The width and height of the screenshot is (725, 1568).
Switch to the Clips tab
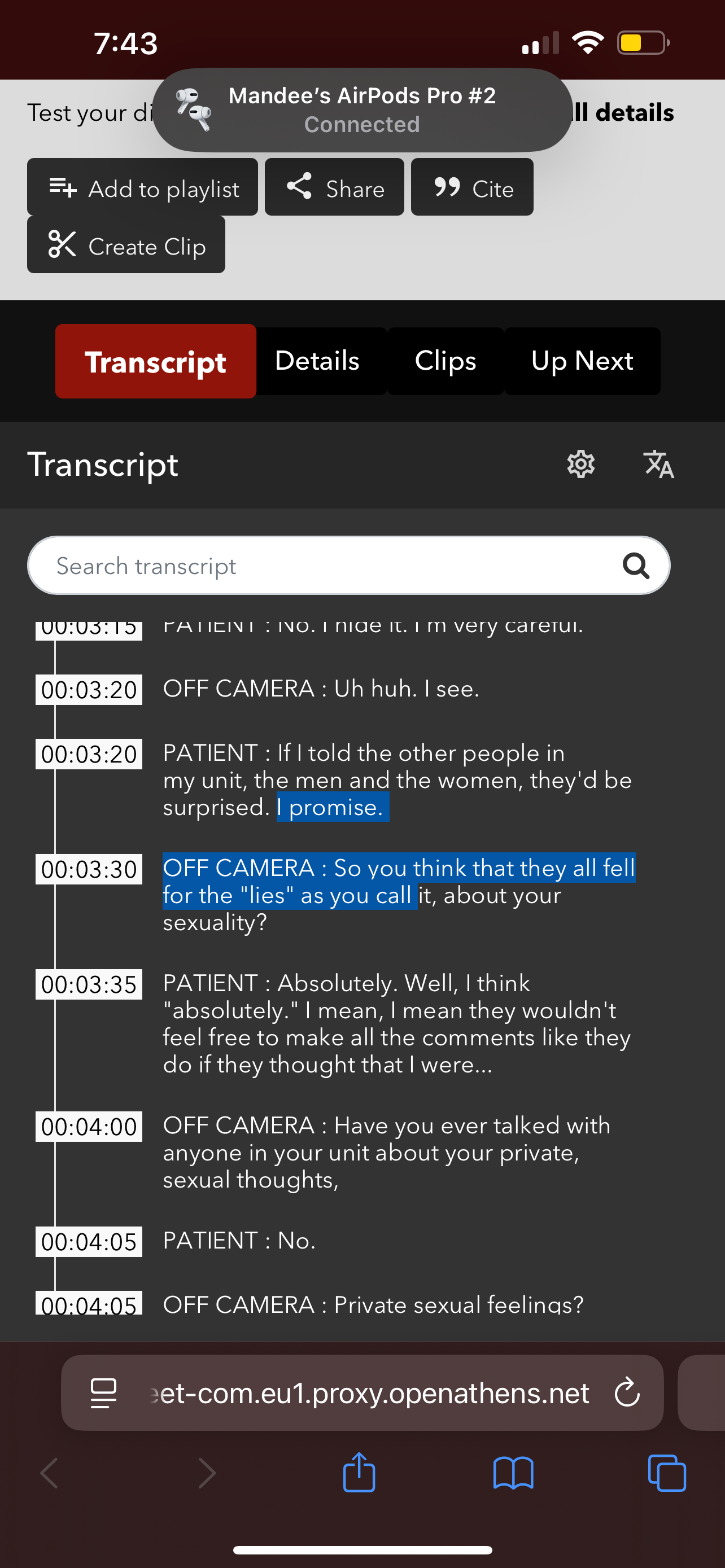tap(445, 361)
